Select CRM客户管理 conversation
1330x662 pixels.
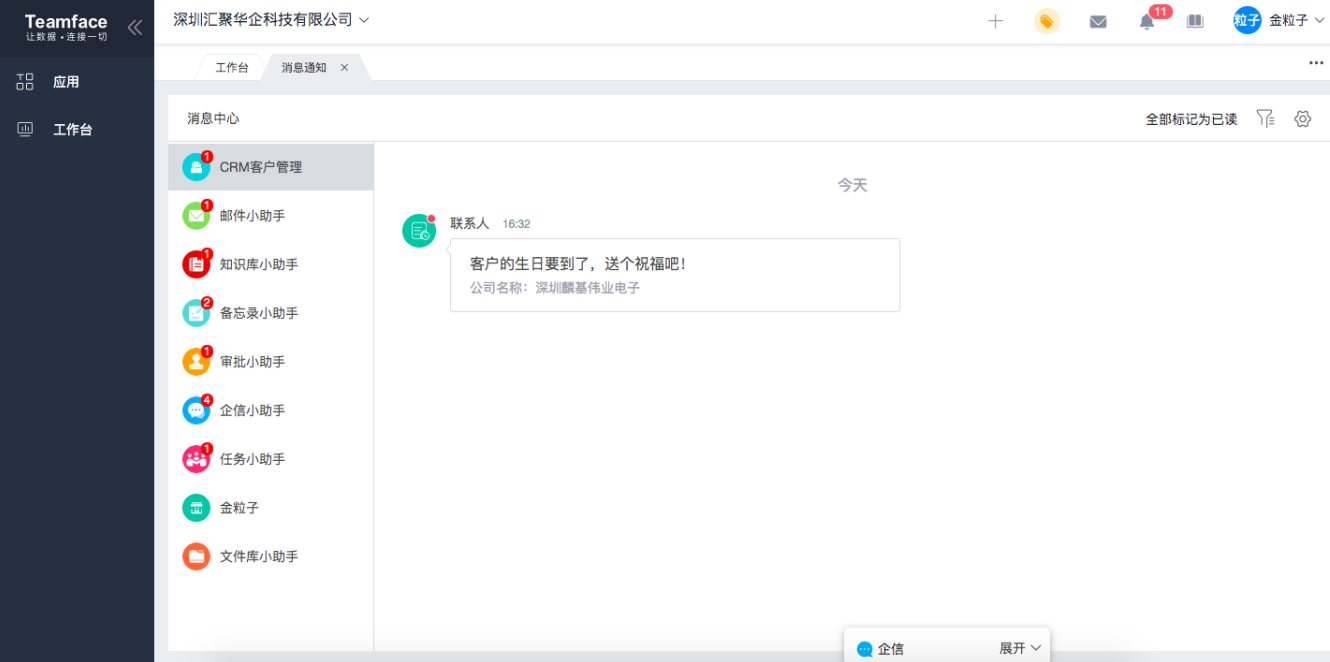coord(271,167)
